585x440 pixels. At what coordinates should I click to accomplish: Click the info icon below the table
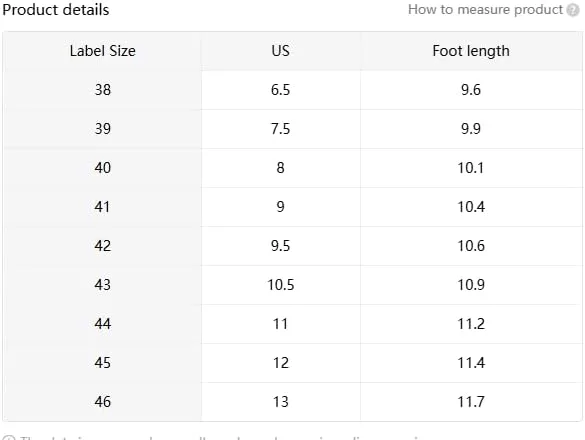[x=9, y=438]
